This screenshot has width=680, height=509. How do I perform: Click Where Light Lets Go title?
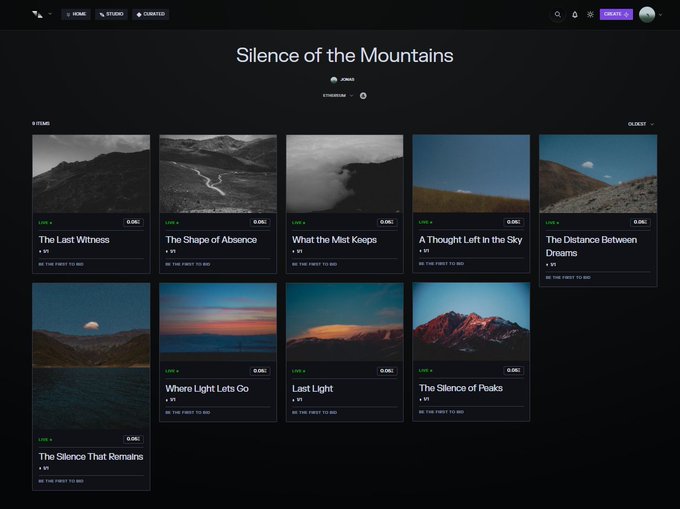207,388
